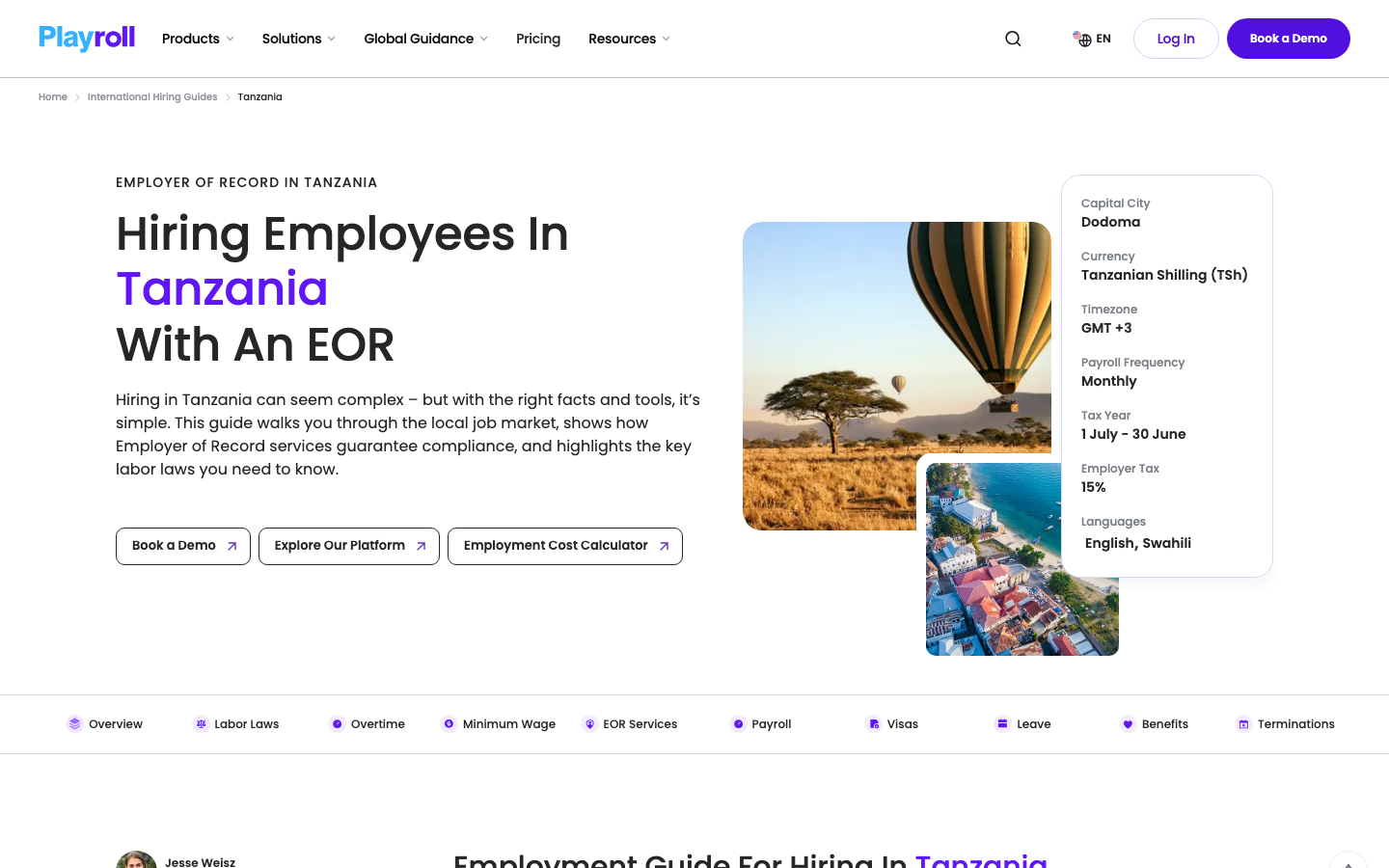Click the Labor Laws scales icon
1389x868 pixels.
click(x=201, y=724)
